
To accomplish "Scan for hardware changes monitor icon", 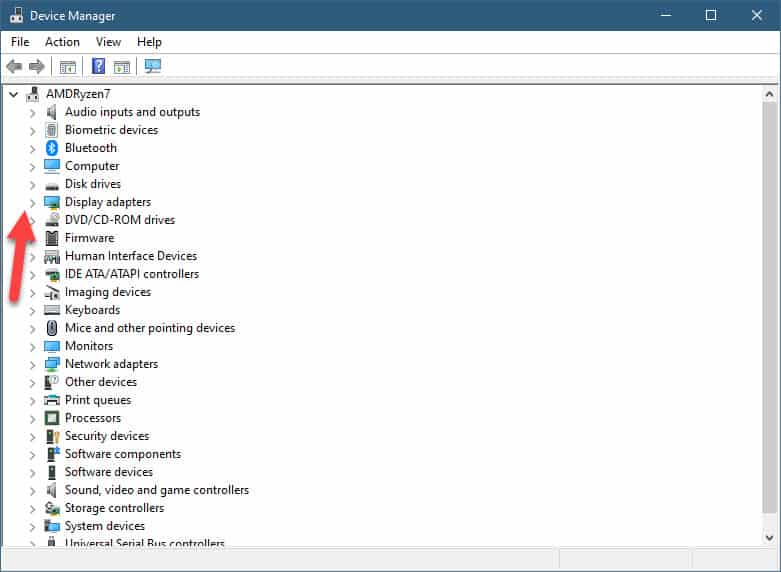I will point(152,66).
